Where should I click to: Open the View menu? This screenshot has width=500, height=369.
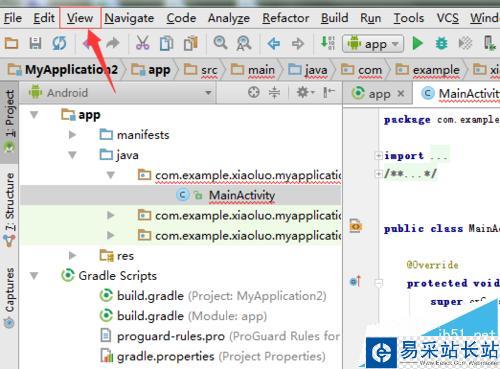[x=80, y=18]
